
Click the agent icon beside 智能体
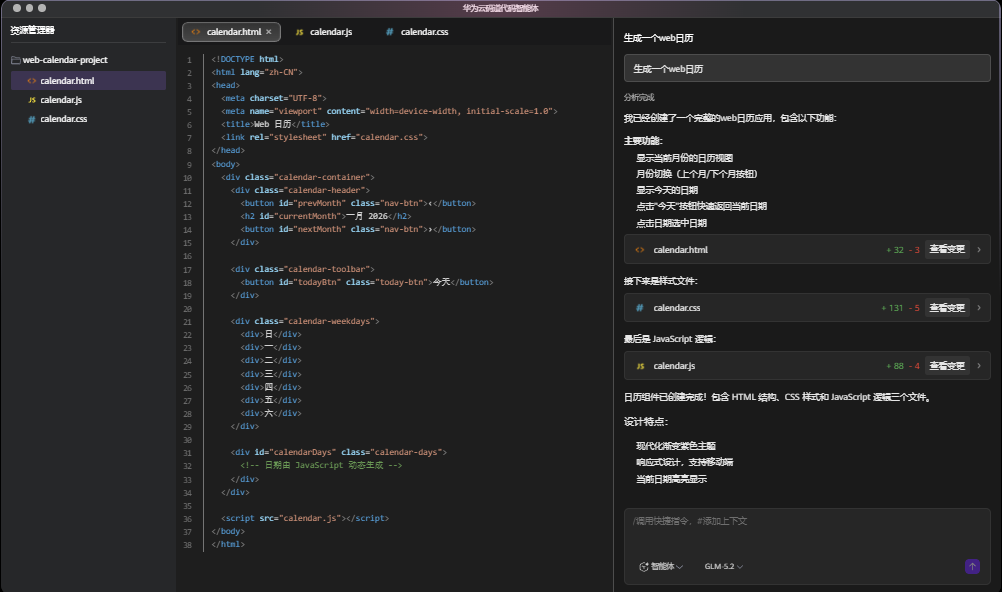click(x=644, y=566)
